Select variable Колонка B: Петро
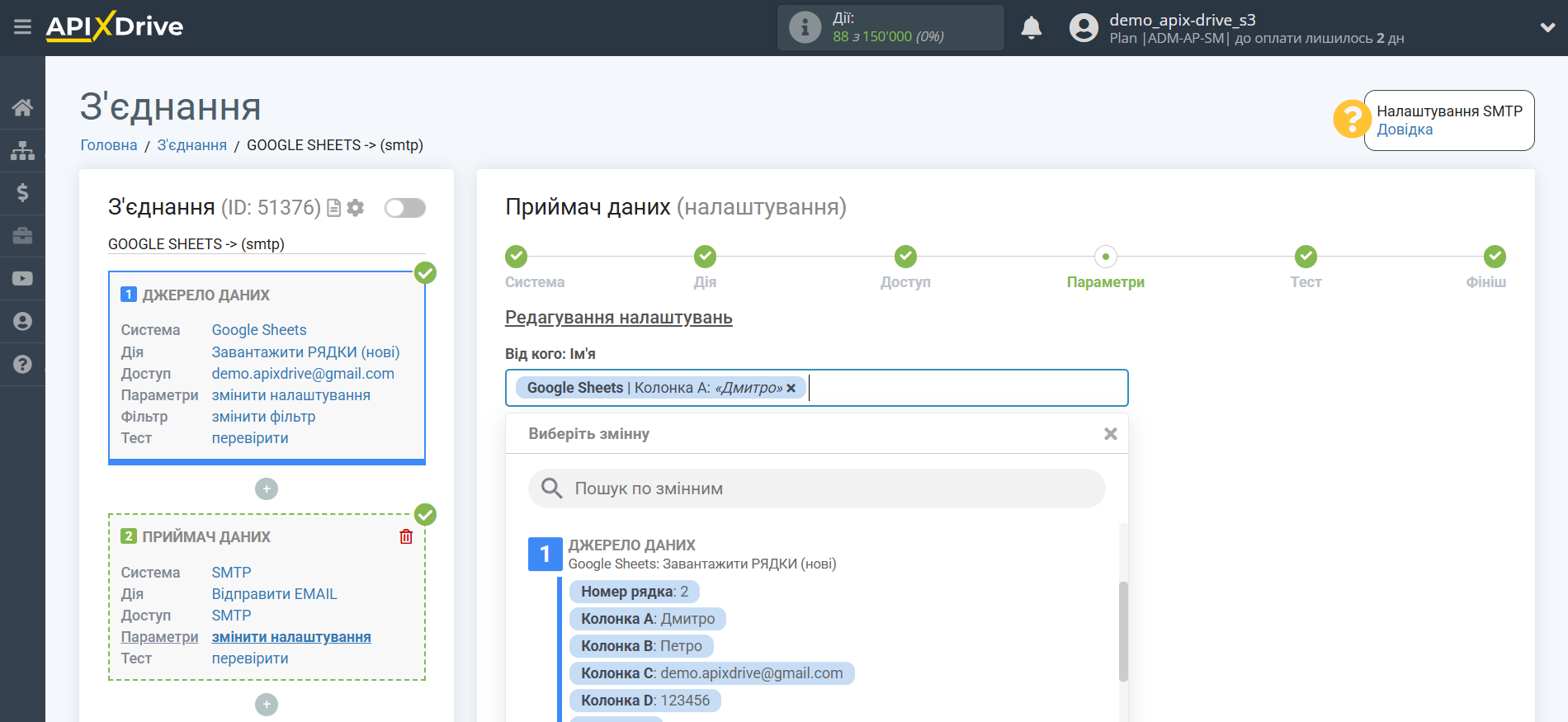The height and width of the screenshot is (722, 1568). 641,646
